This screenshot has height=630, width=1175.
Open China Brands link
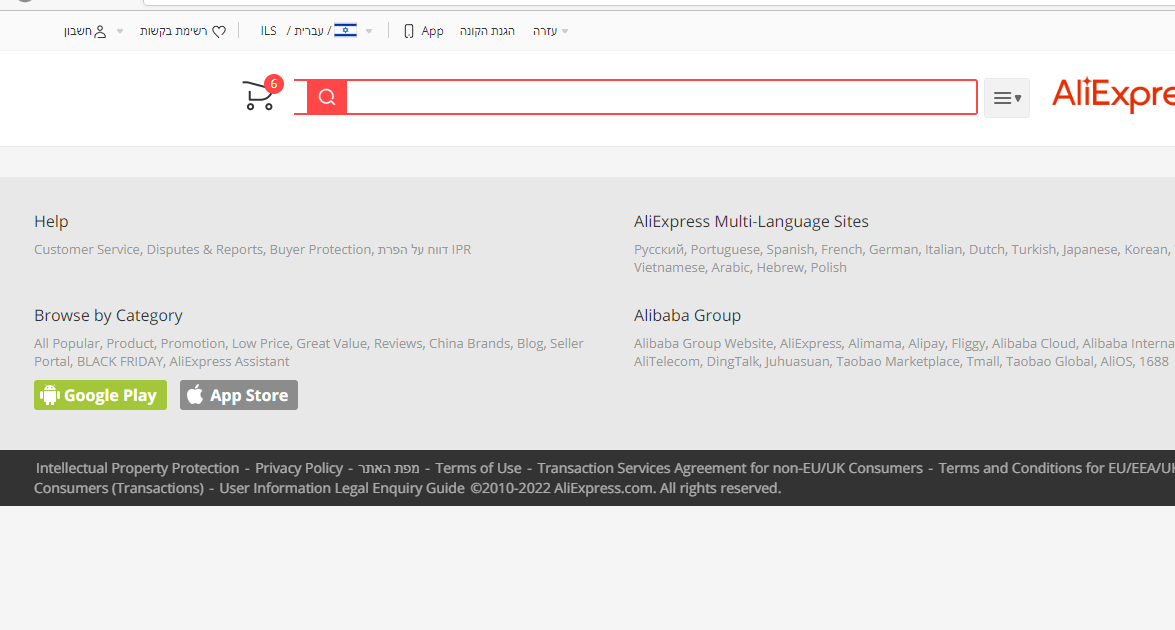point(469,343)
